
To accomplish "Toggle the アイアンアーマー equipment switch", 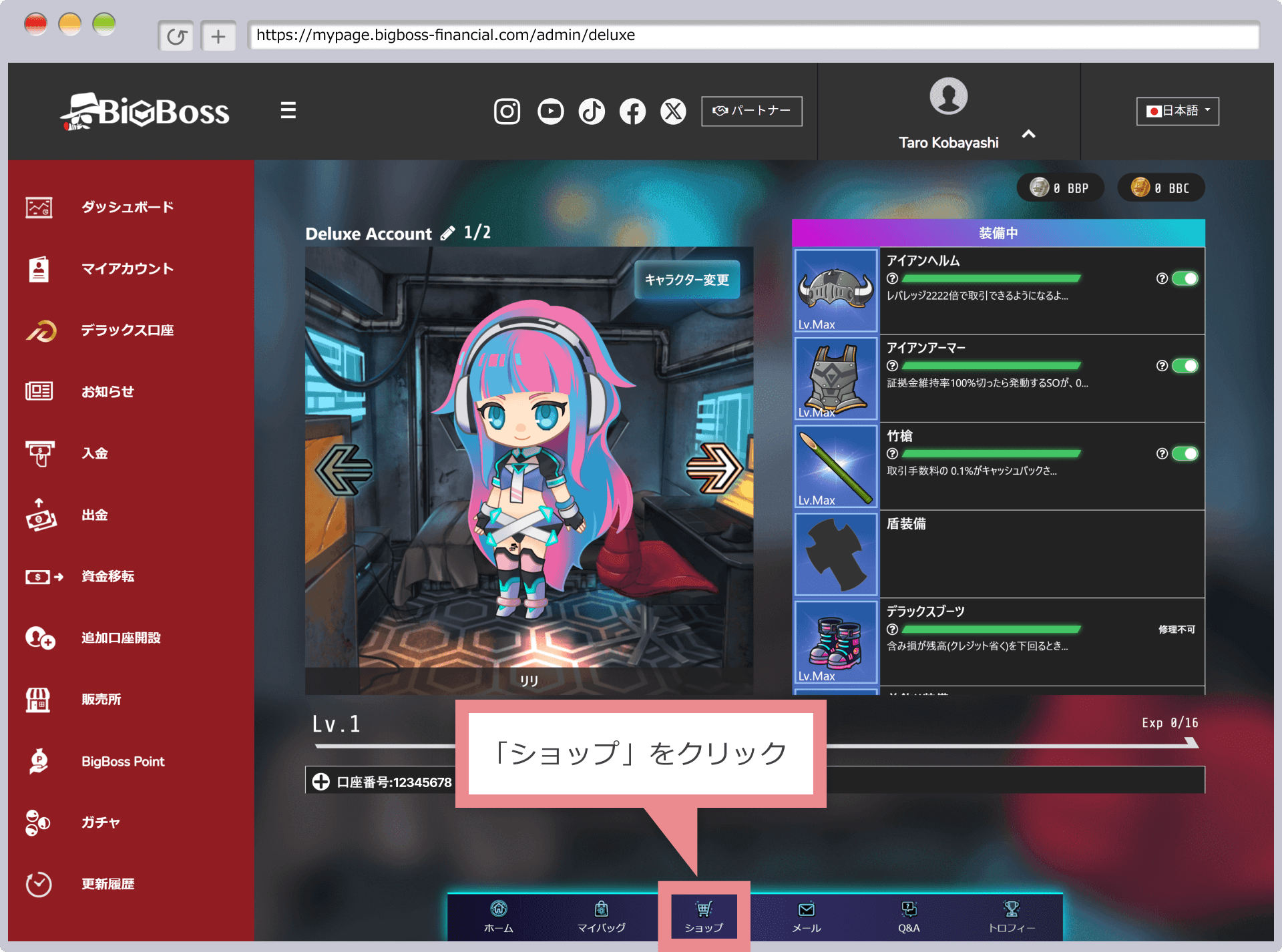I will [x=1185, y=366].
